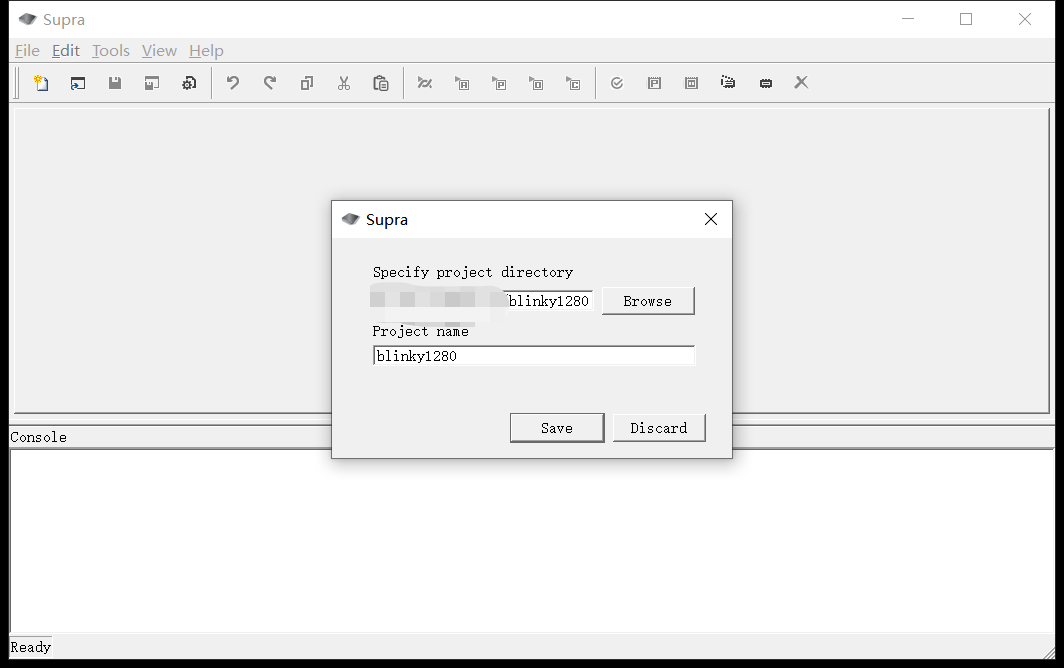
Task: Click the Discard button
Action: (659, 428)
